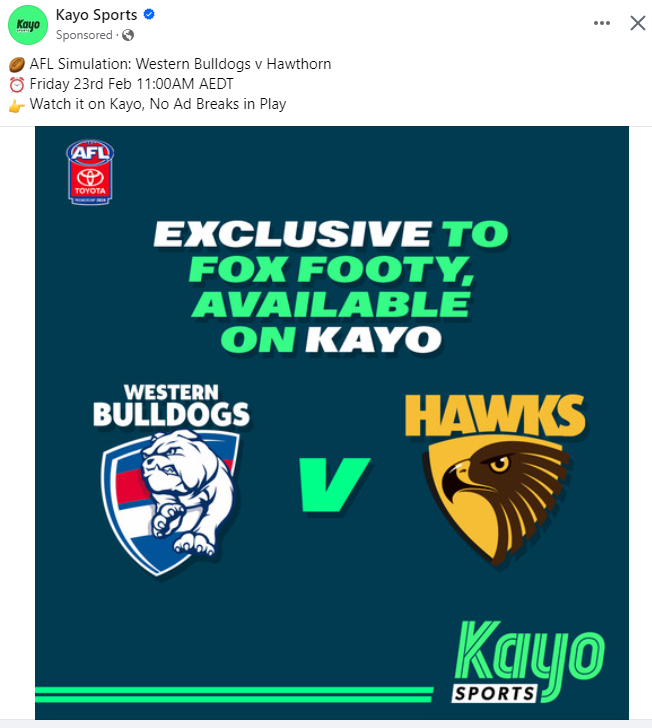Open the Kayo Sports page name link
The height and width of the screenshot is (728, 652).
[96, 14]
